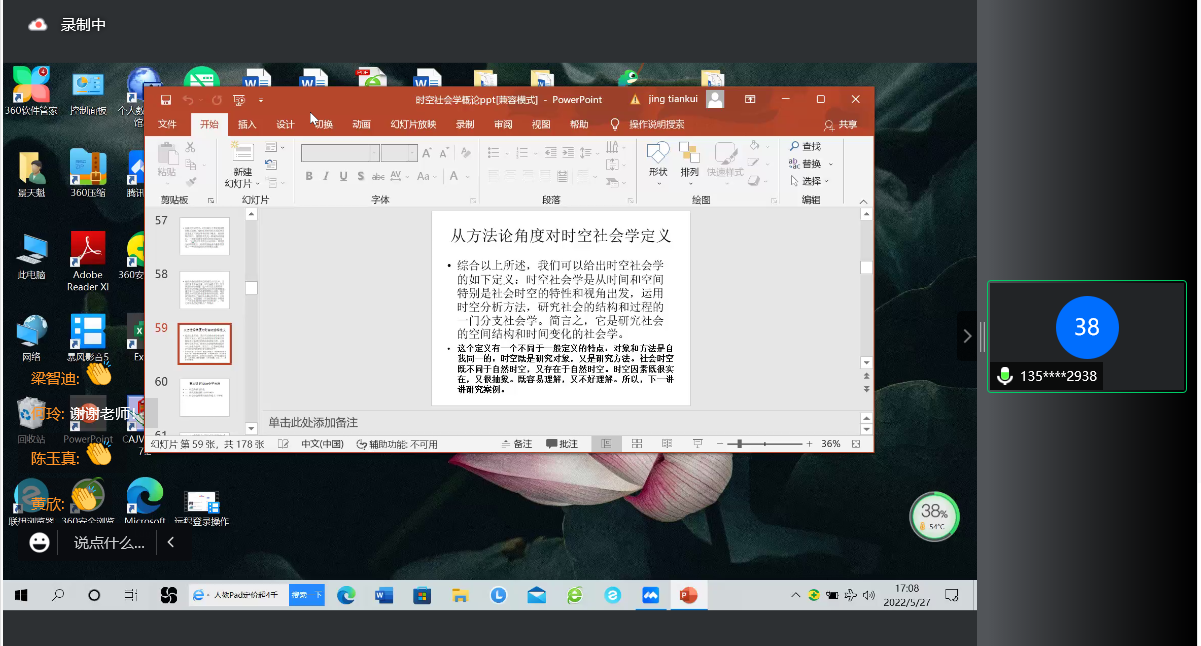Click the New Slide (新建幻灯片) icon

point(242,152)
